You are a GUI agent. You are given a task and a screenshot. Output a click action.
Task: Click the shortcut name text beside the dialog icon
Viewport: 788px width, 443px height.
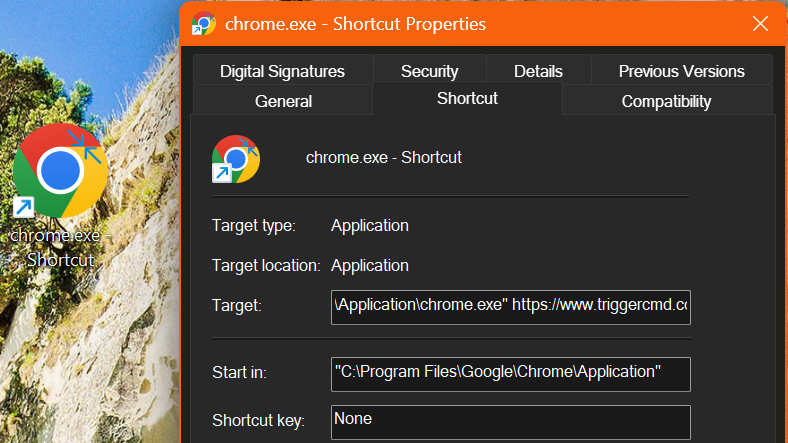point(383,157)
